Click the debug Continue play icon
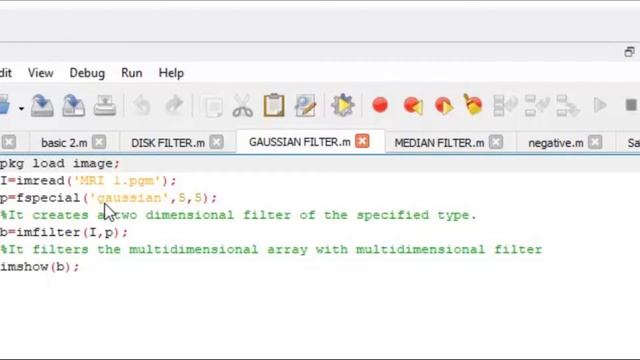Image resolution: width=640 pixels, height=360 pixels. 600,105
